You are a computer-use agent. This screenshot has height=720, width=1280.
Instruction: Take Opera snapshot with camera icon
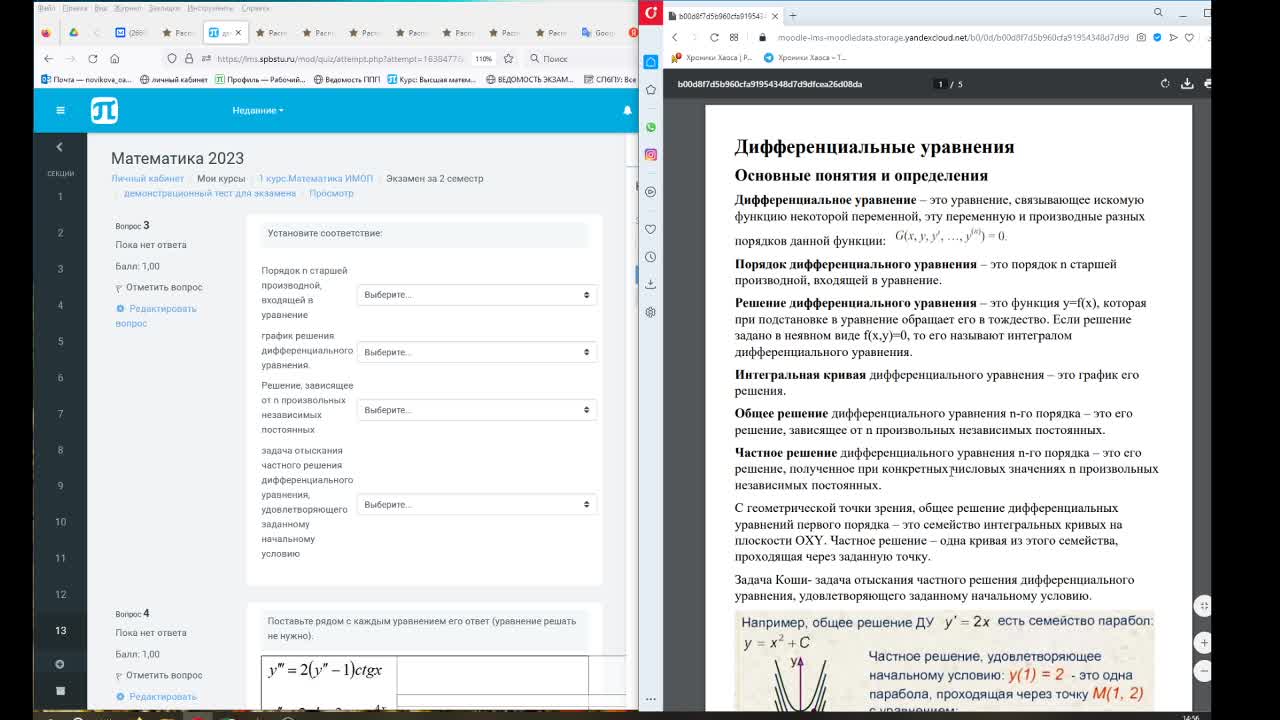(1141, 37)
